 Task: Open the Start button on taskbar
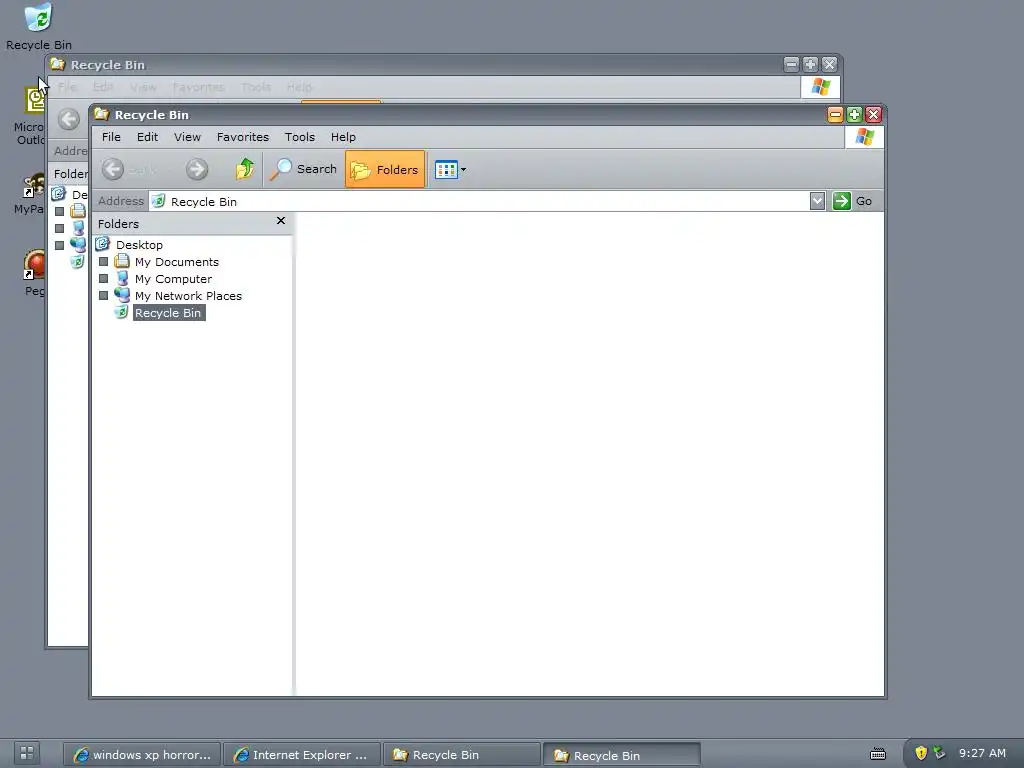27,752
